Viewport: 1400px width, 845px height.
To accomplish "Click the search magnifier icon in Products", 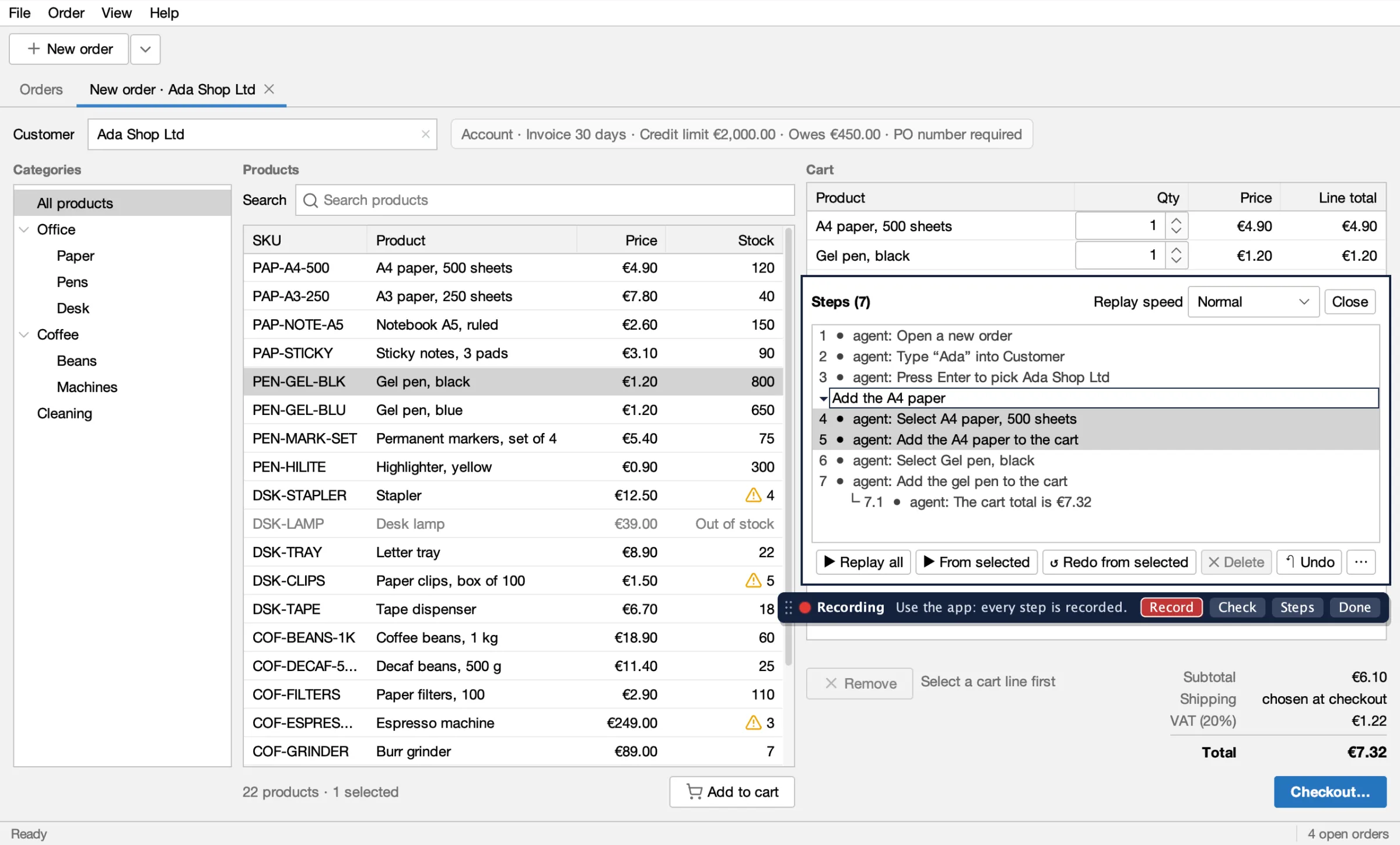I will (310, 200).
